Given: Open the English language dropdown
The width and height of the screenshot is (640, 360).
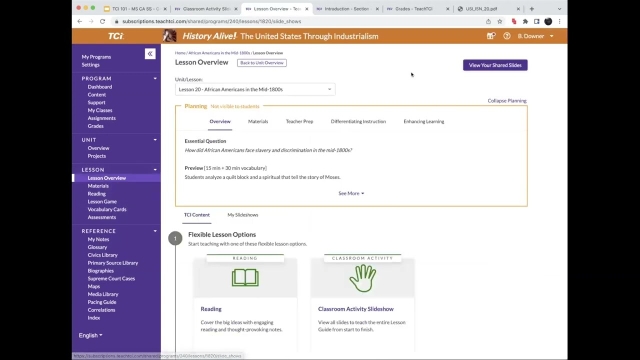Looking at the screenshot, I should [x=90, y=335].
